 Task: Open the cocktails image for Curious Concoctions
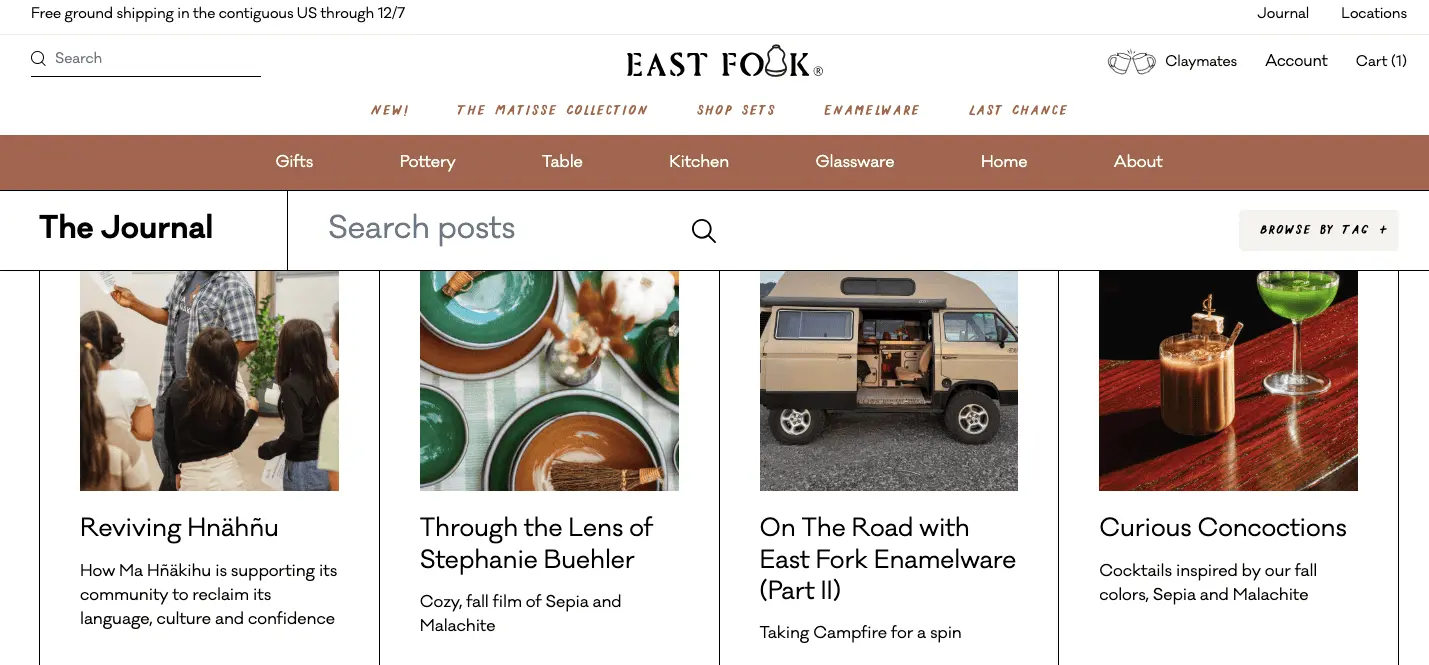click(1228, 380)
